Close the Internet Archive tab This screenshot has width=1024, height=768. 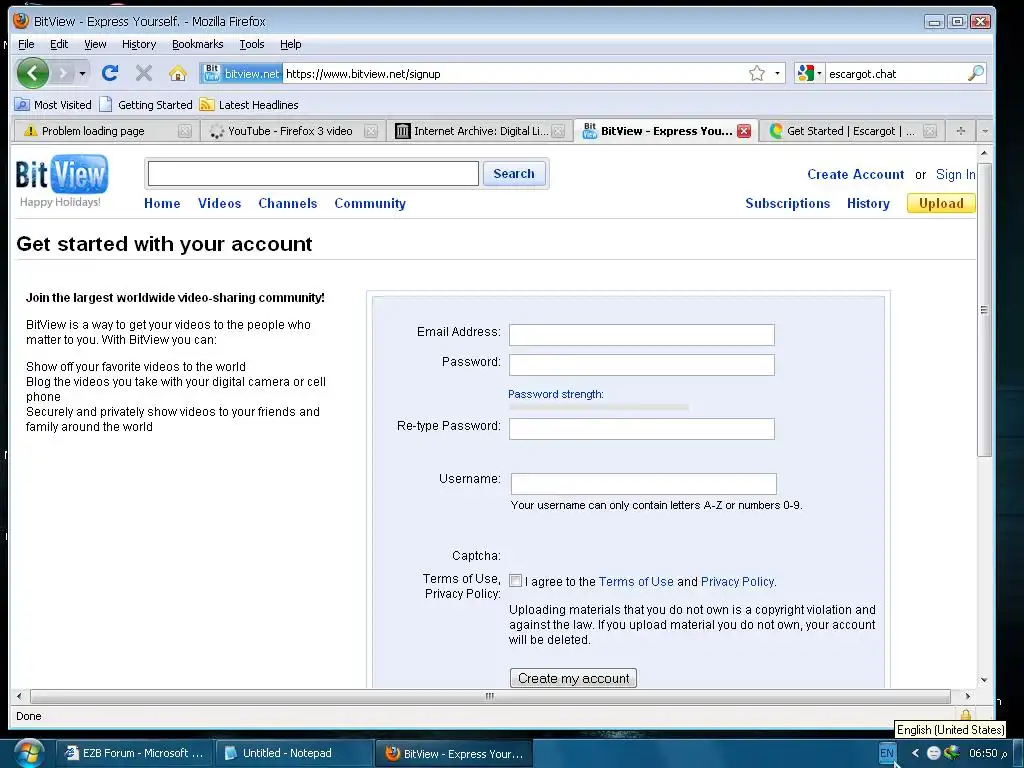pyautogui.click(x=558, y=131)
